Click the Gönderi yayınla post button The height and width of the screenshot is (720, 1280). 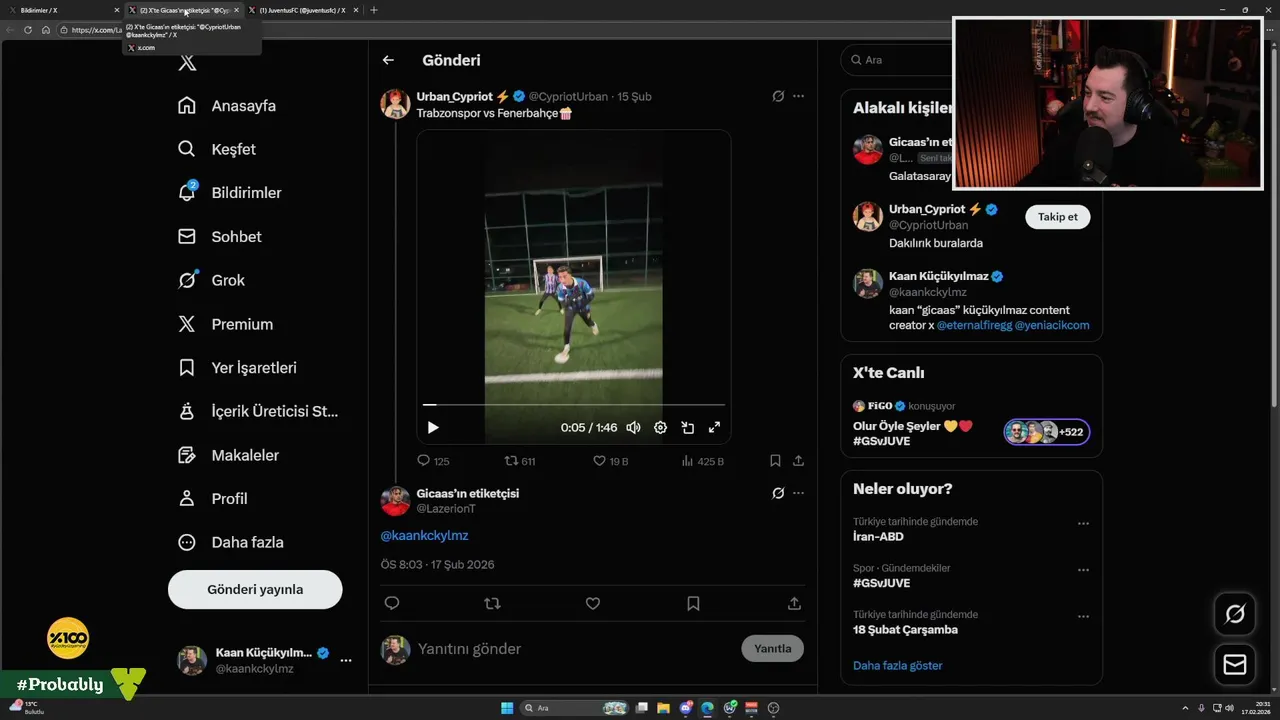tap(255, 589)
